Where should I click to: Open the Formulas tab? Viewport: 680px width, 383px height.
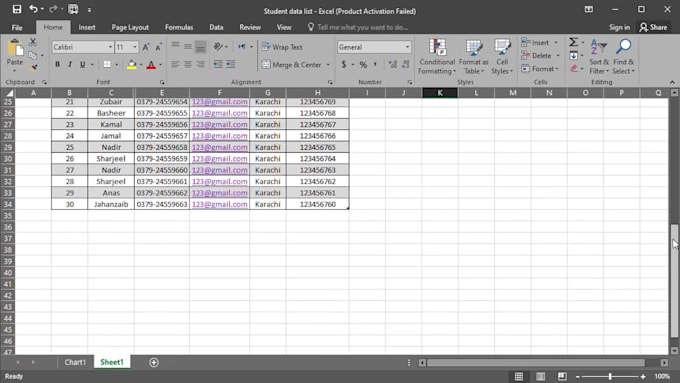[179, 27]
